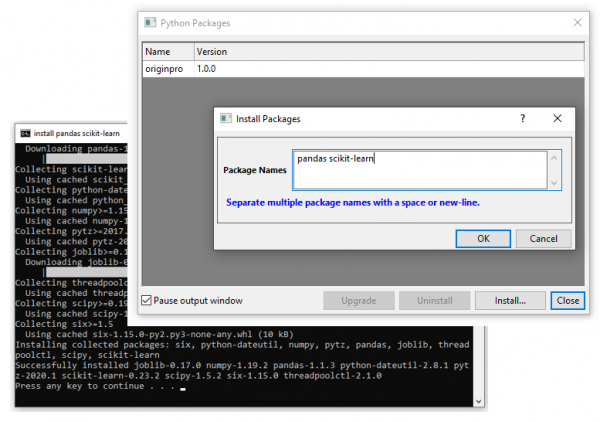The height and width of the screenshot is (422, 600).
Task: Click up arrow in Package Names scrollbar
Action: (x=555, y=157)
